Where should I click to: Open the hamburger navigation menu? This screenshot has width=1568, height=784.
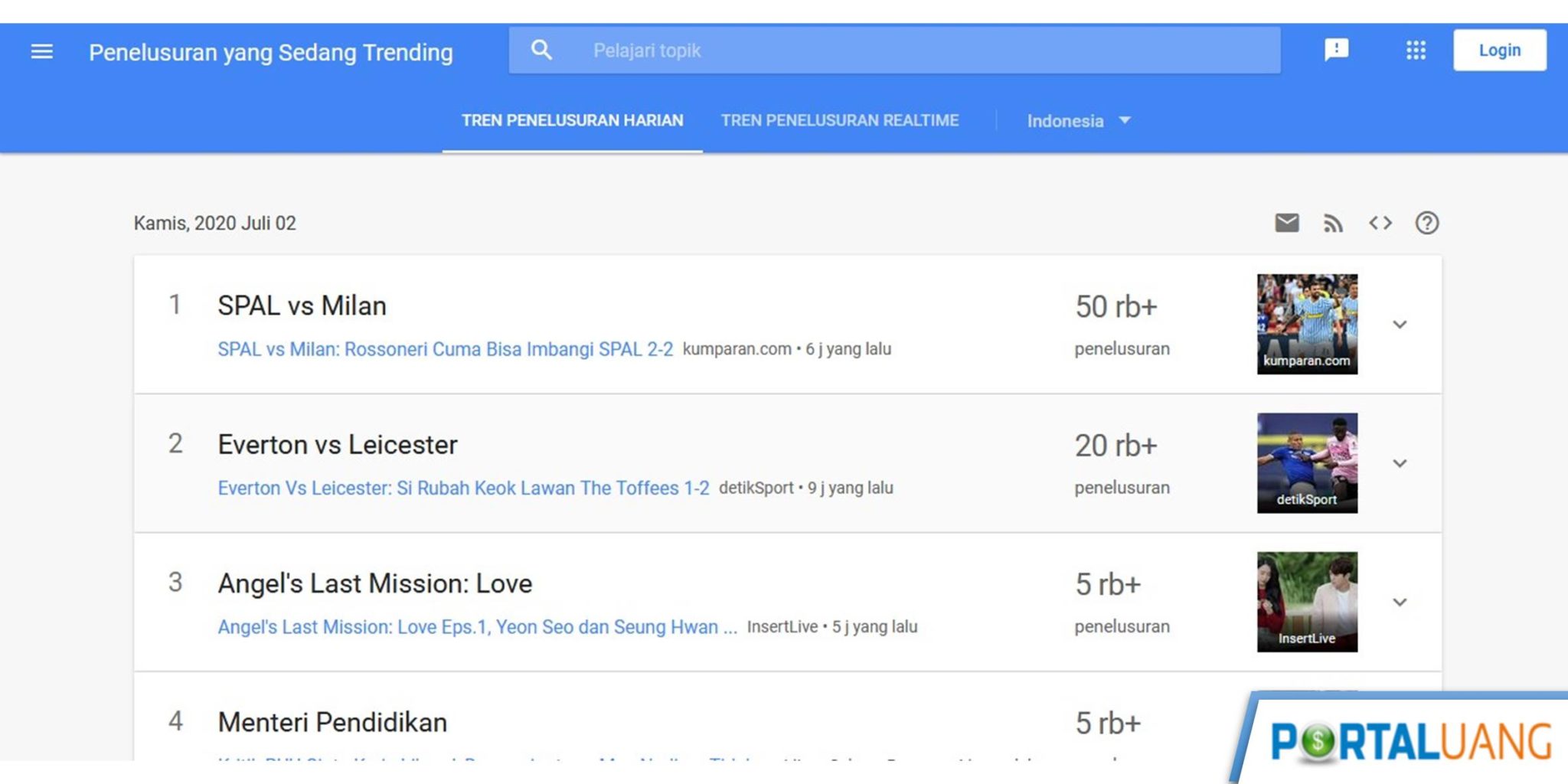point(42,51)
